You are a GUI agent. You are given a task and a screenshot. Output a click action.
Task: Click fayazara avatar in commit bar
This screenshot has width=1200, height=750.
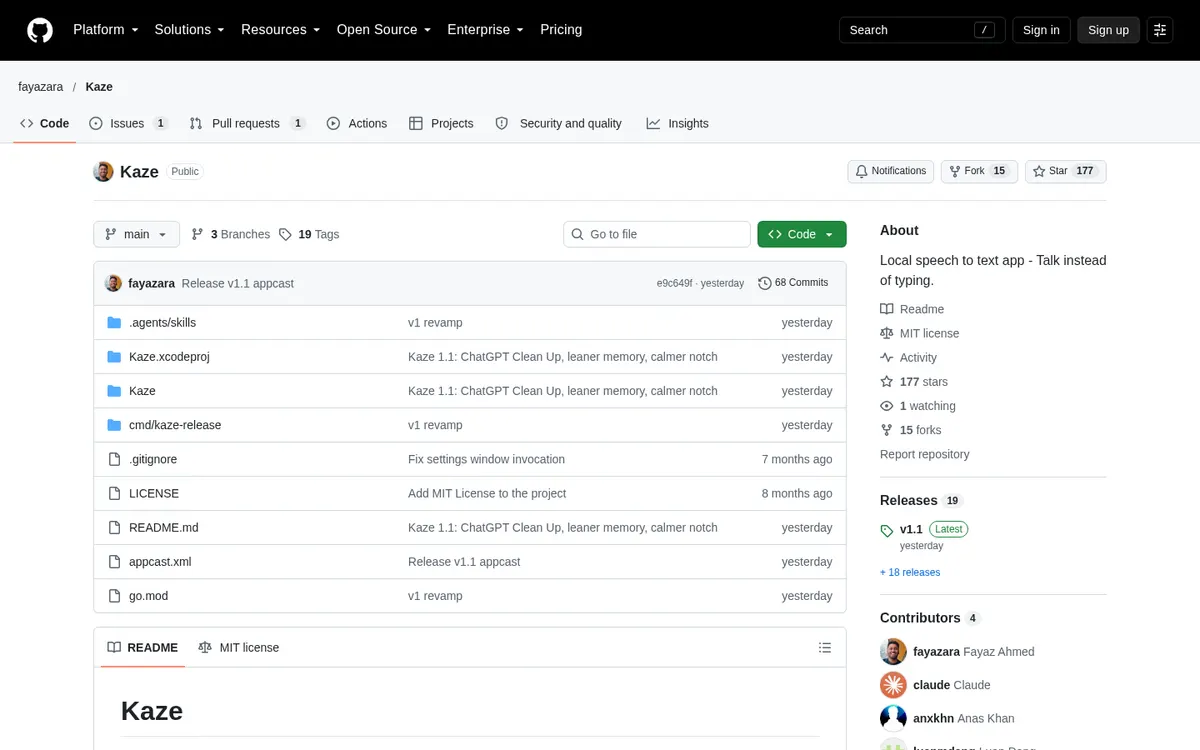[113, 283]
